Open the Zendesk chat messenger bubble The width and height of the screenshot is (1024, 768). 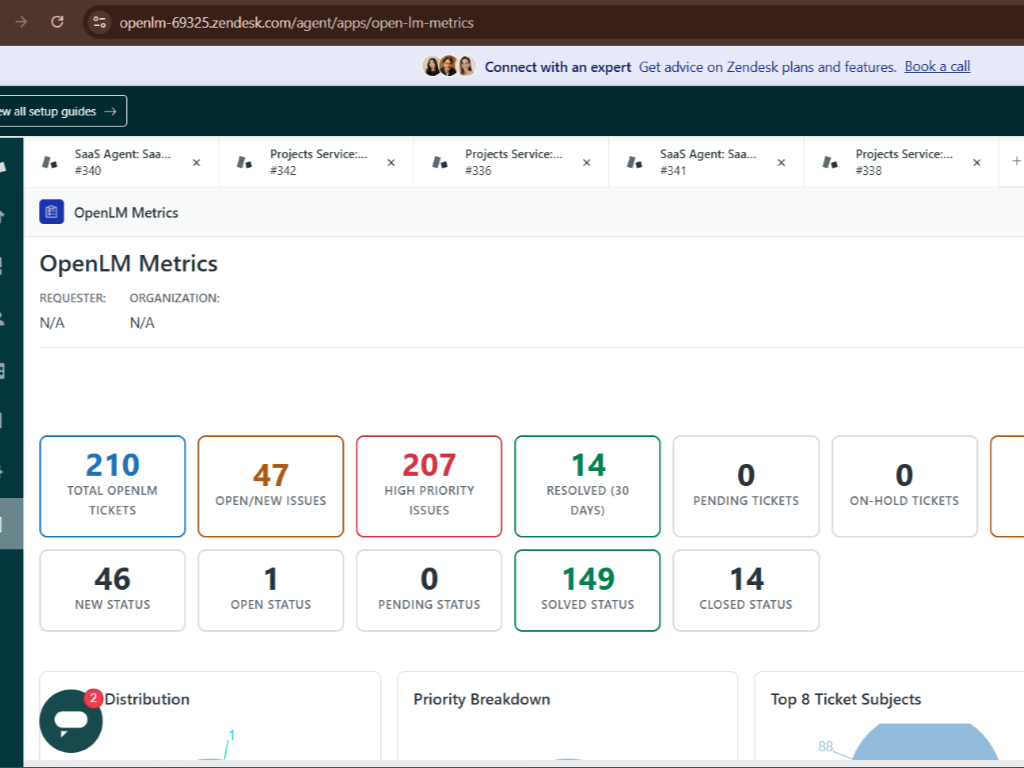pyautogui.click(x=70, y=720)
